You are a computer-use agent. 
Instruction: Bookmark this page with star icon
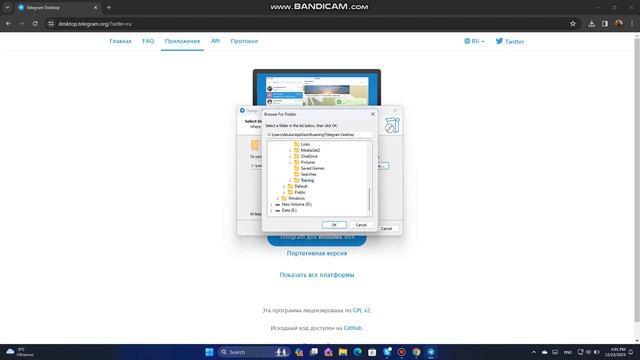[x=573, y=24]
